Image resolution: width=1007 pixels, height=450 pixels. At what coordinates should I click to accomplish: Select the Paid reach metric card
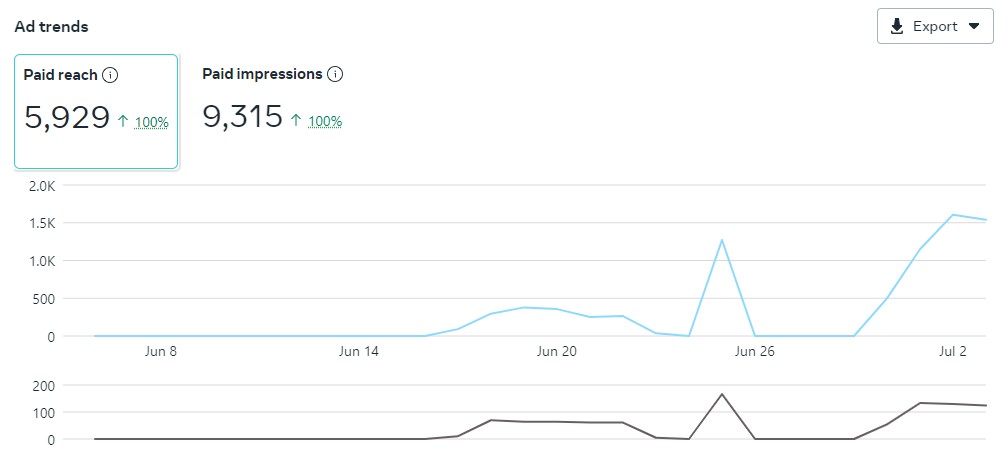[96, 111]
